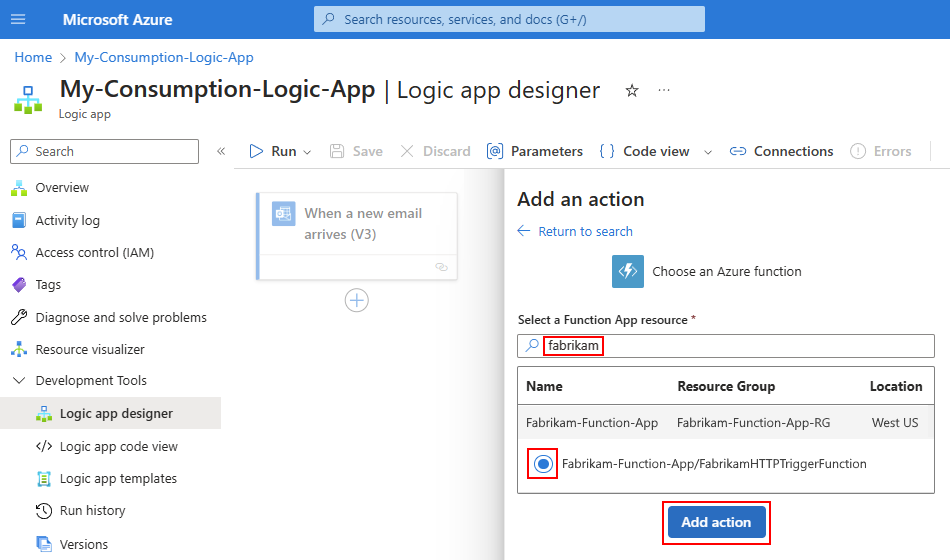950x560 pixels.
Task: Go to Activity log
Action: coord(67,220)
